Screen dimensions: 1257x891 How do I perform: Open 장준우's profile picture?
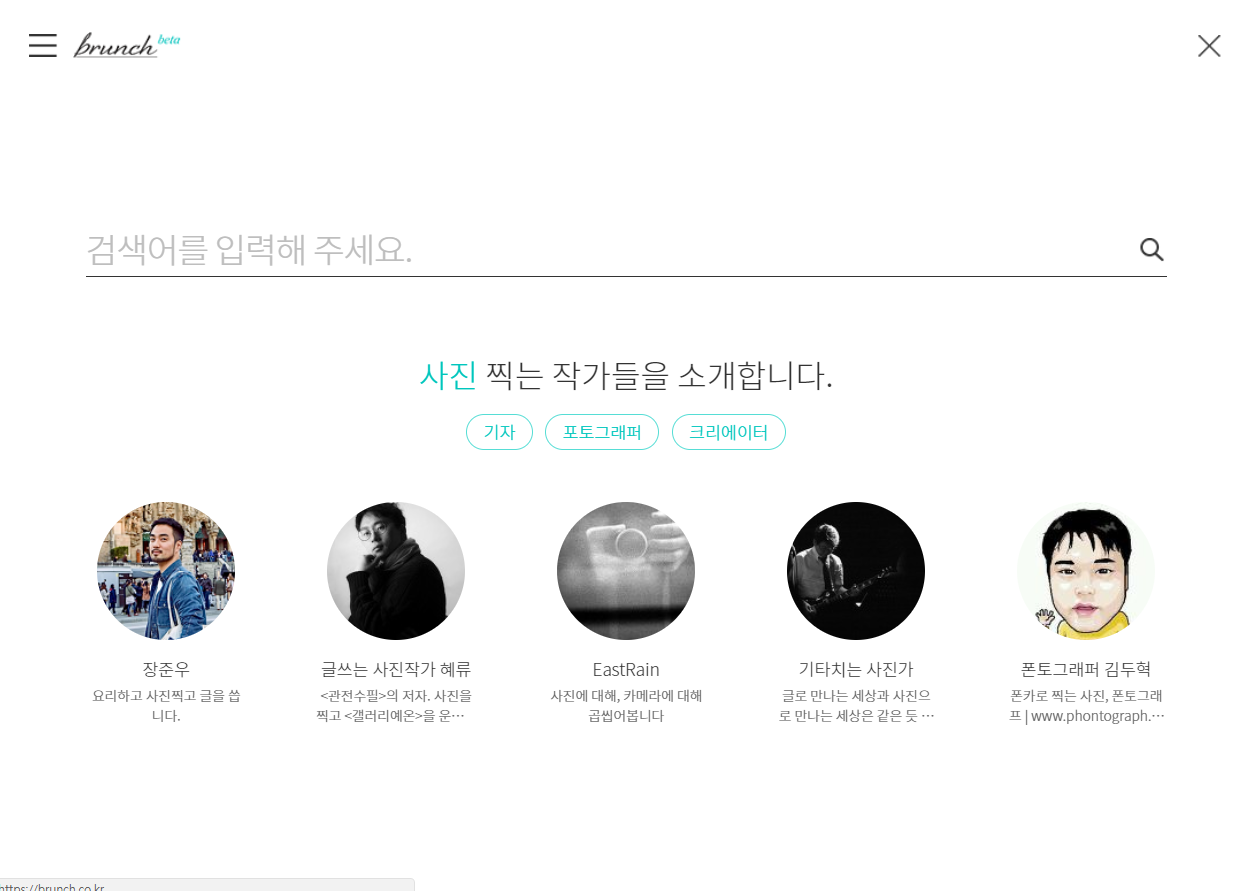pyautogui.click(x=166, y=571)
